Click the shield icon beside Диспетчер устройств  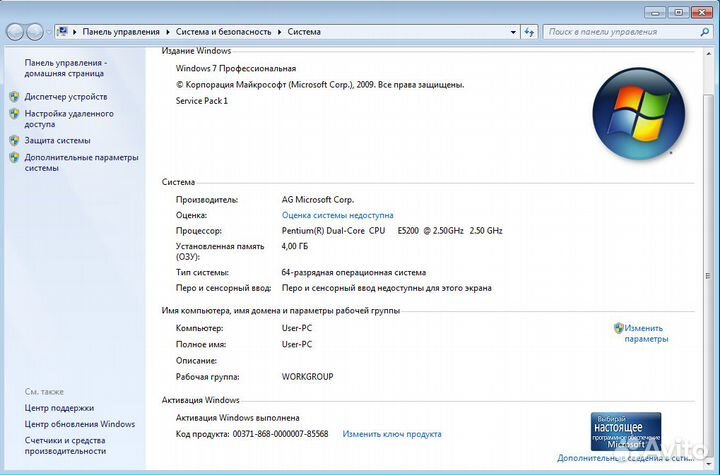[x=14, y=97]
